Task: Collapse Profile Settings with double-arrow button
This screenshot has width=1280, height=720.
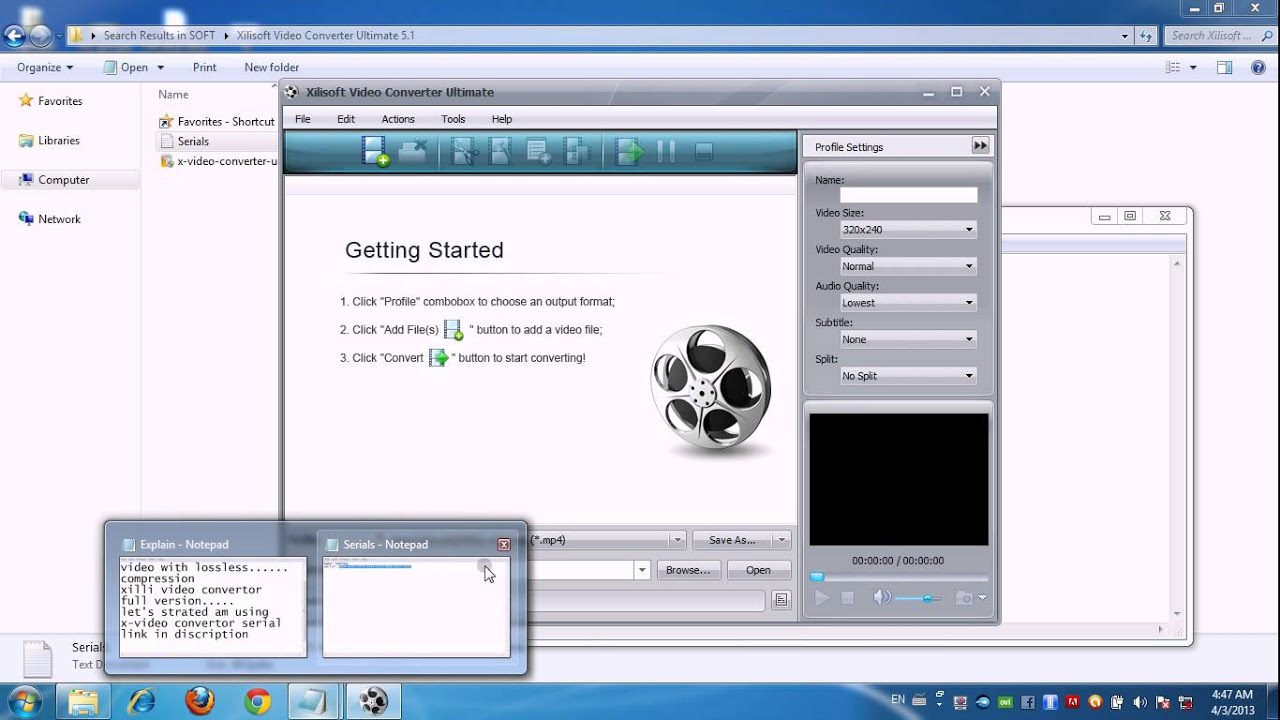Action: pyautogui.click(x=980, y=146)
